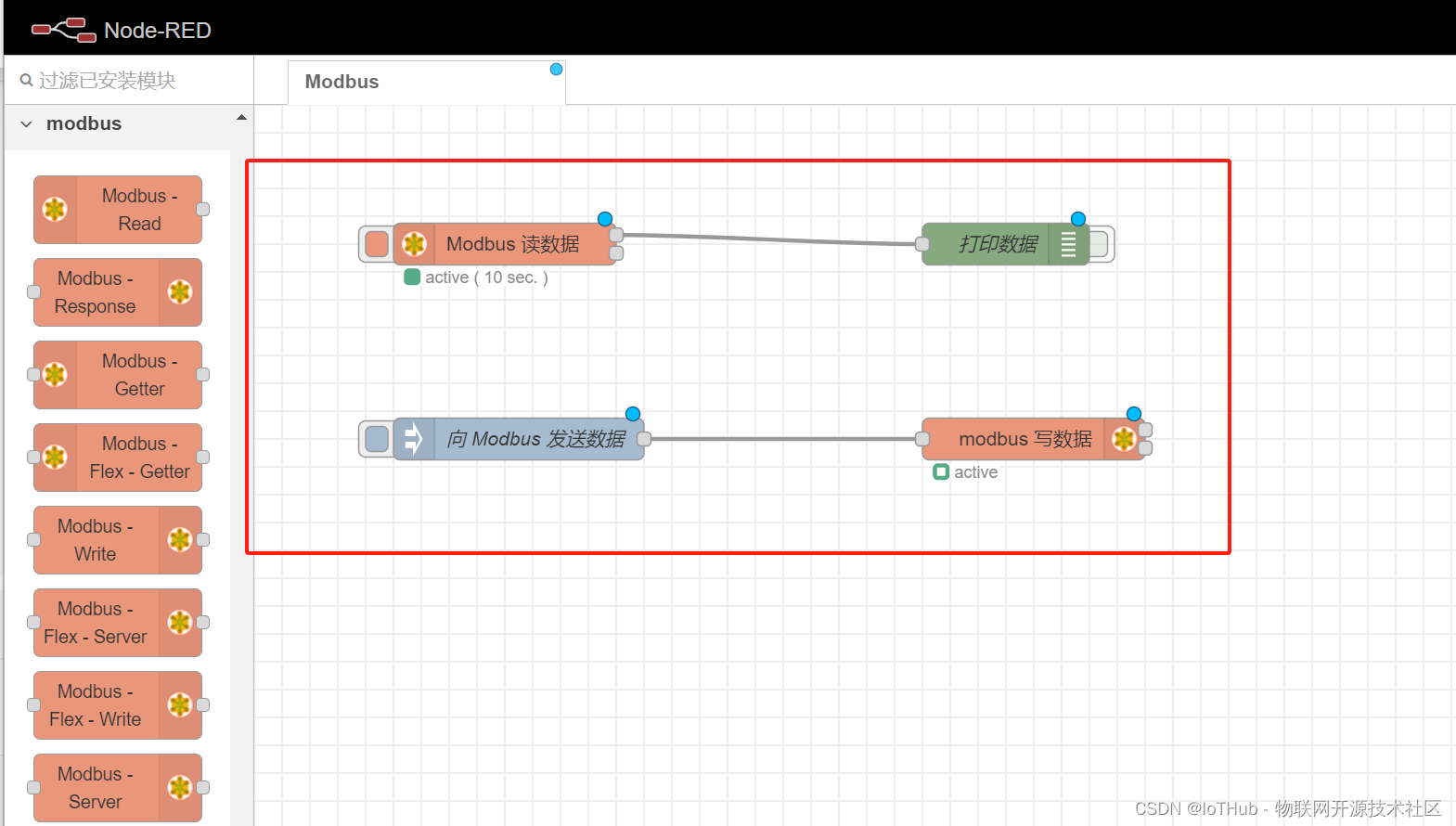1456x826 pixels.
Task: Select the modbus 写数据 node
Action: [x=1034, y=439]
